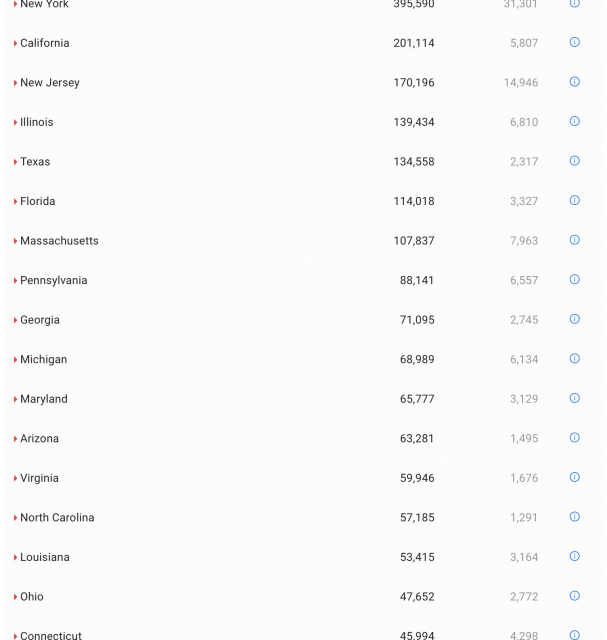Image resolution: width=607 pixels, height=640 pixels.
Task: Show Georgia row info icon
Action: 574,319
